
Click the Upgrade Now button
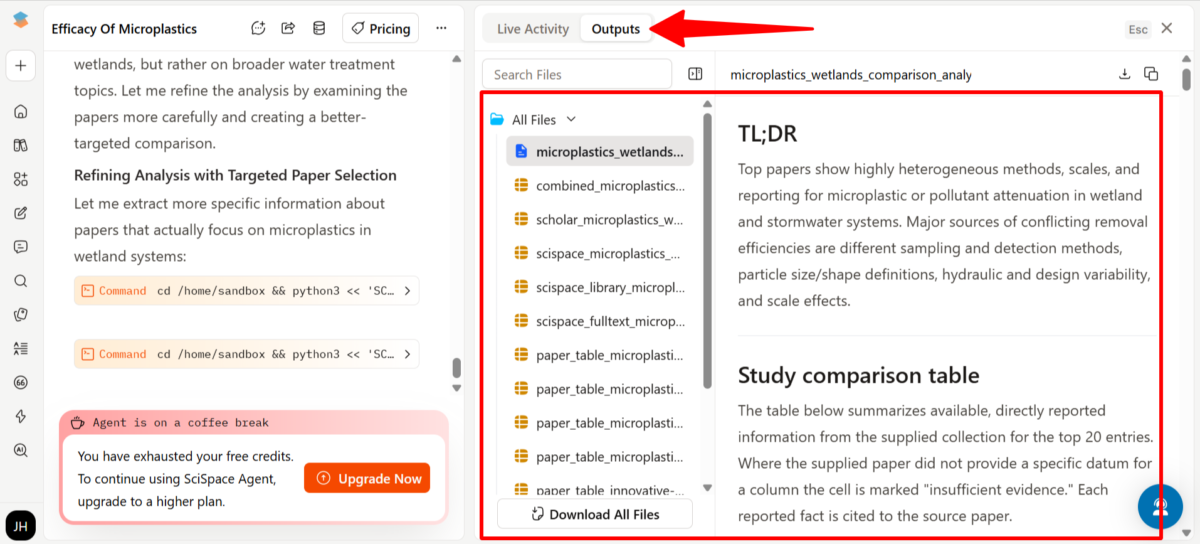tap(367, 479)
